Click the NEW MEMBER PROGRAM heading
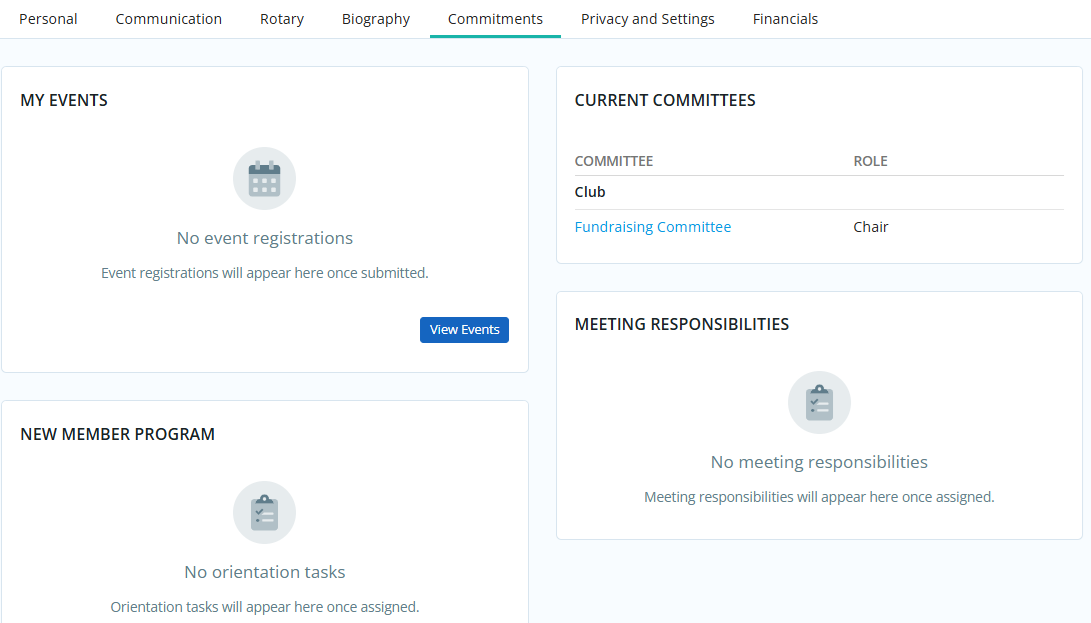The width and height of the screenshot is (1091, 623). click(x=118, y=434)
